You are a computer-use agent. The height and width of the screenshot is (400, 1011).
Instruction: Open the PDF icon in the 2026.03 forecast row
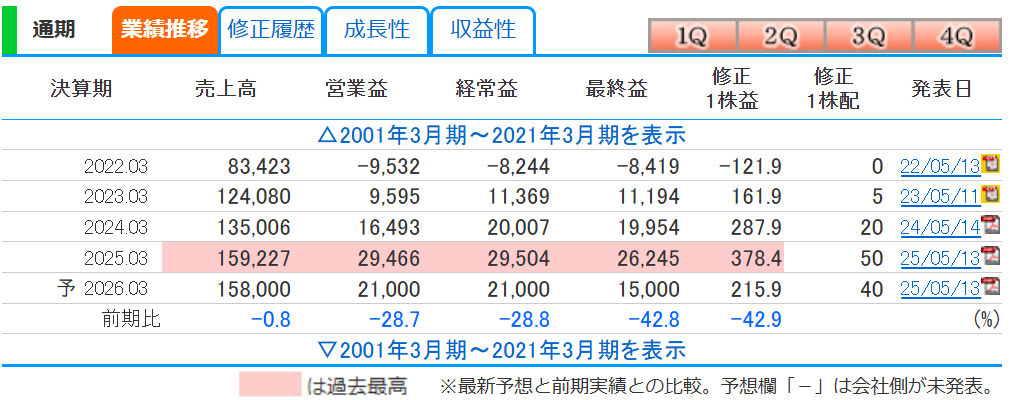(991, 289)
